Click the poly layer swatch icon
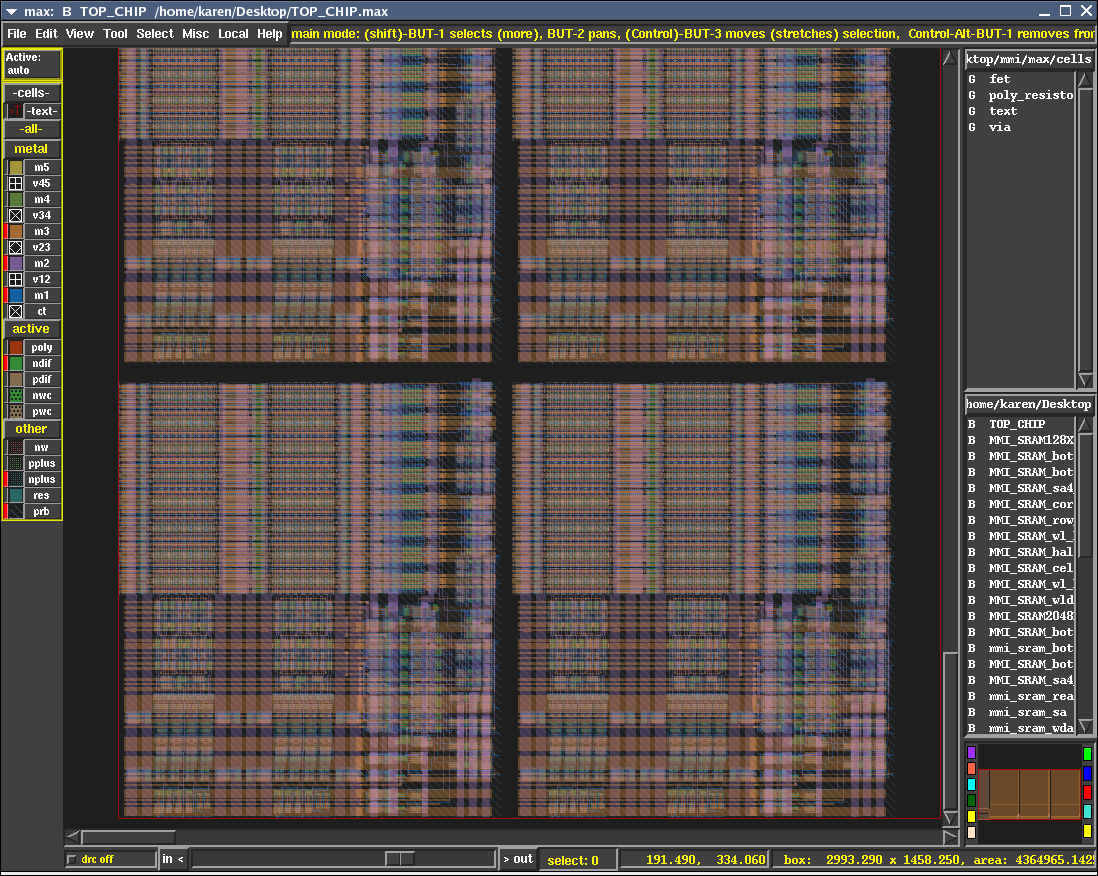The image size is (1098, 876). [x=15, y=348]
